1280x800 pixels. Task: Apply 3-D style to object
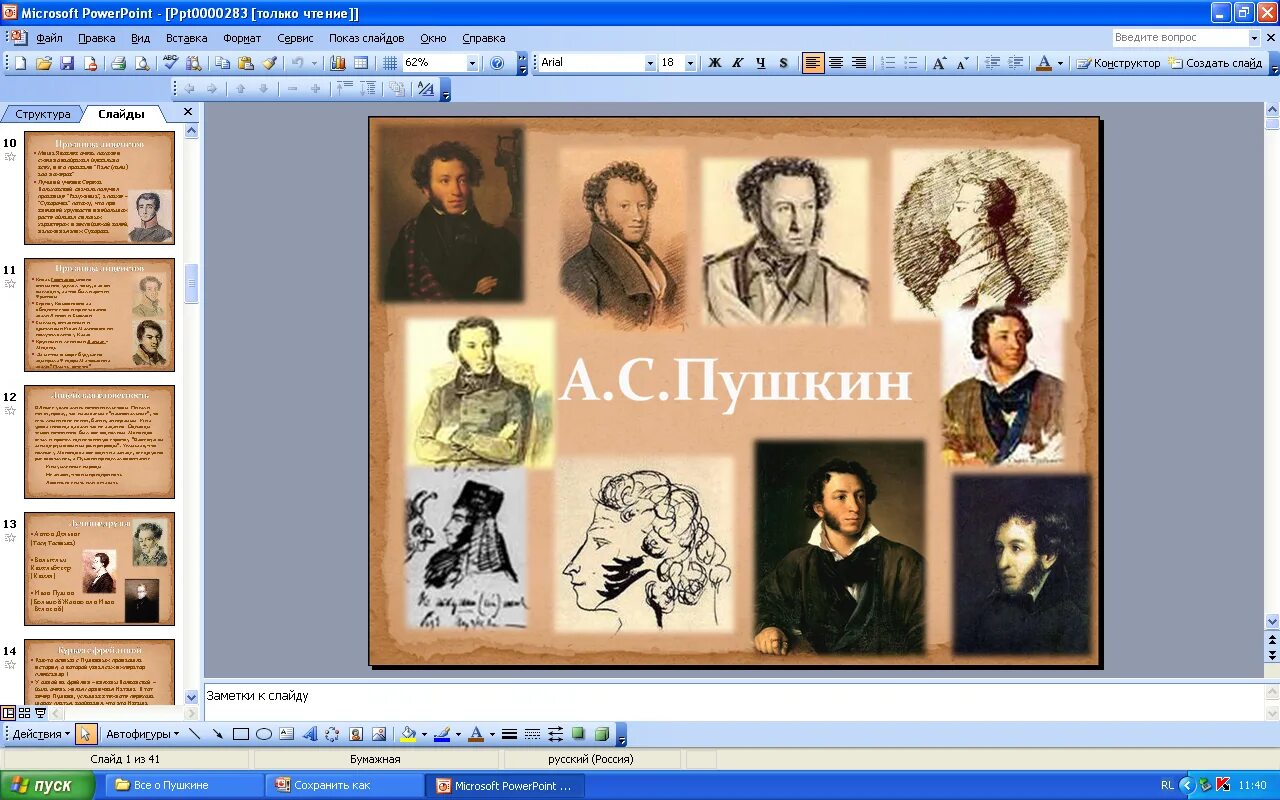[x=601, y=734]
